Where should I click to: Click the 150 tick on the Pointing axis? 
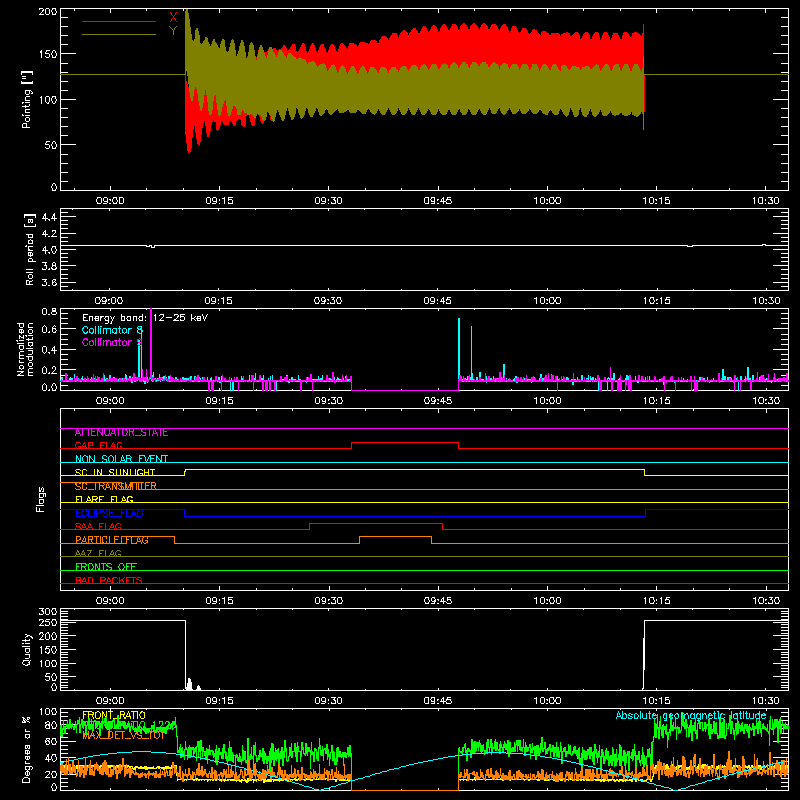click(x=47, y=54)
